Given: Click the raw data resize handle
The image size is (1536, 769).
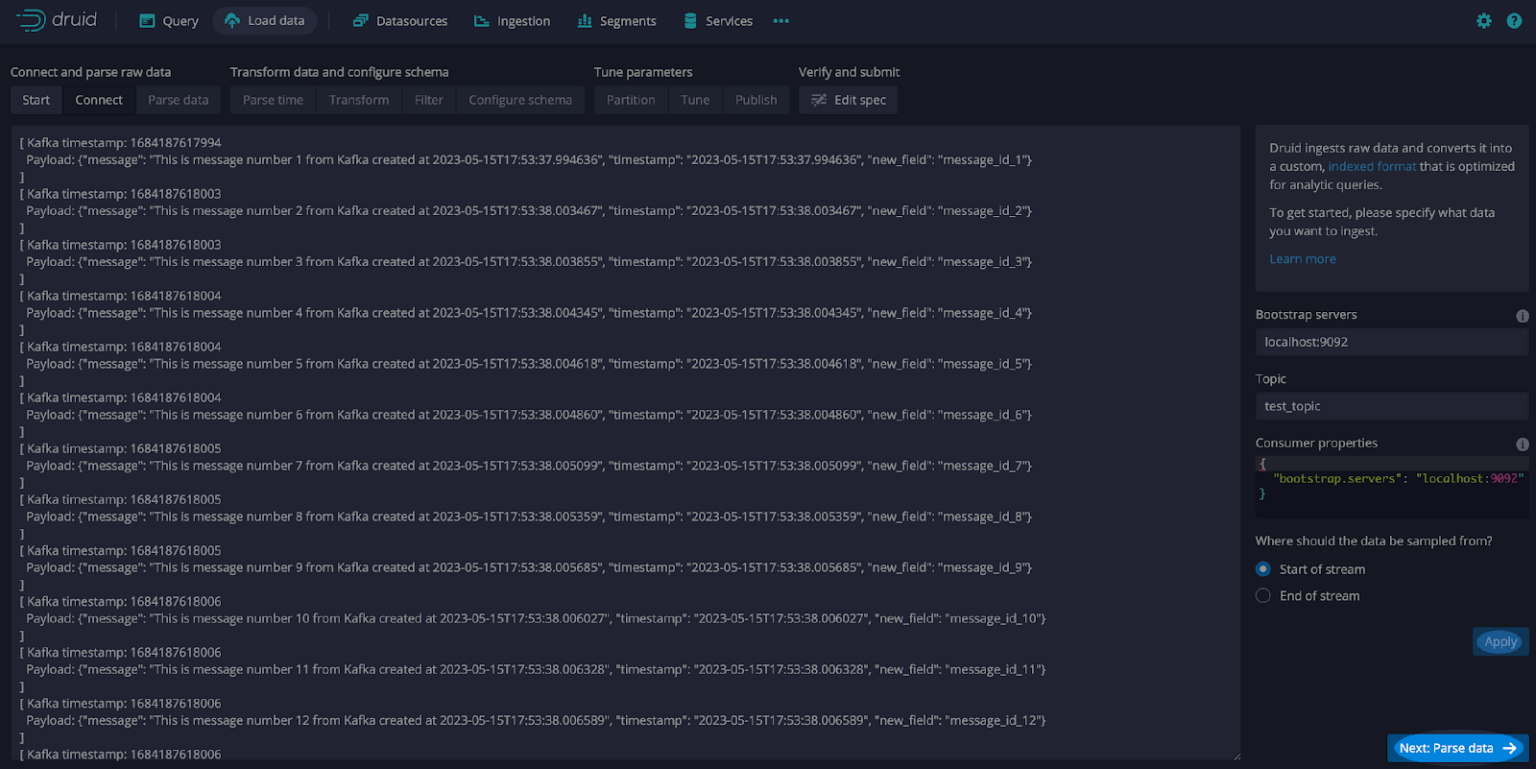Looking at the screenshot, I should 1235,755.
